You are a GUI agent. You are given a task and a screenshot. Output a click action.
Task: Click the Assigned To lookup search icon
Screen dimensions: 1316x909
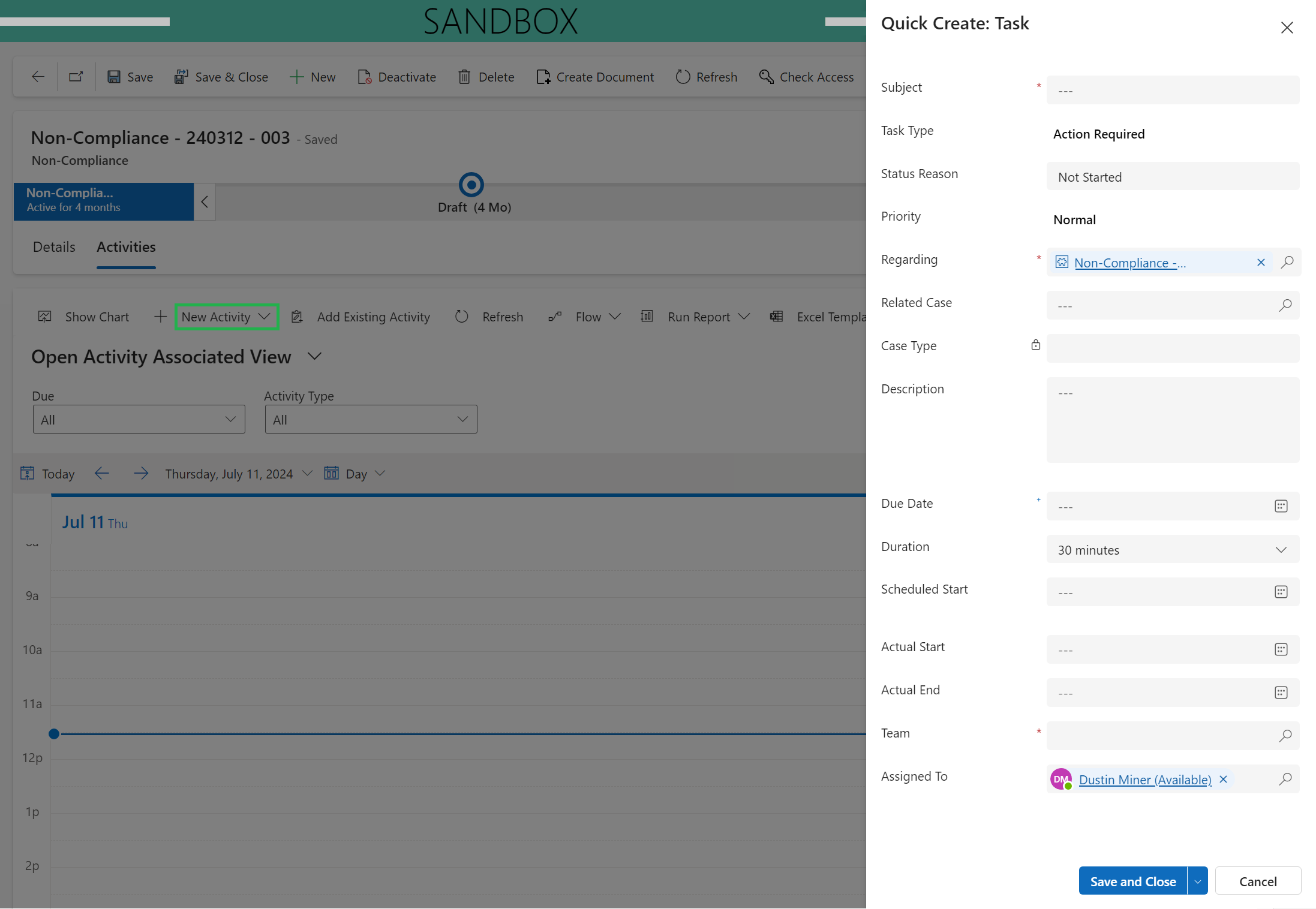pyautogui.click(x=1285, y=779)
